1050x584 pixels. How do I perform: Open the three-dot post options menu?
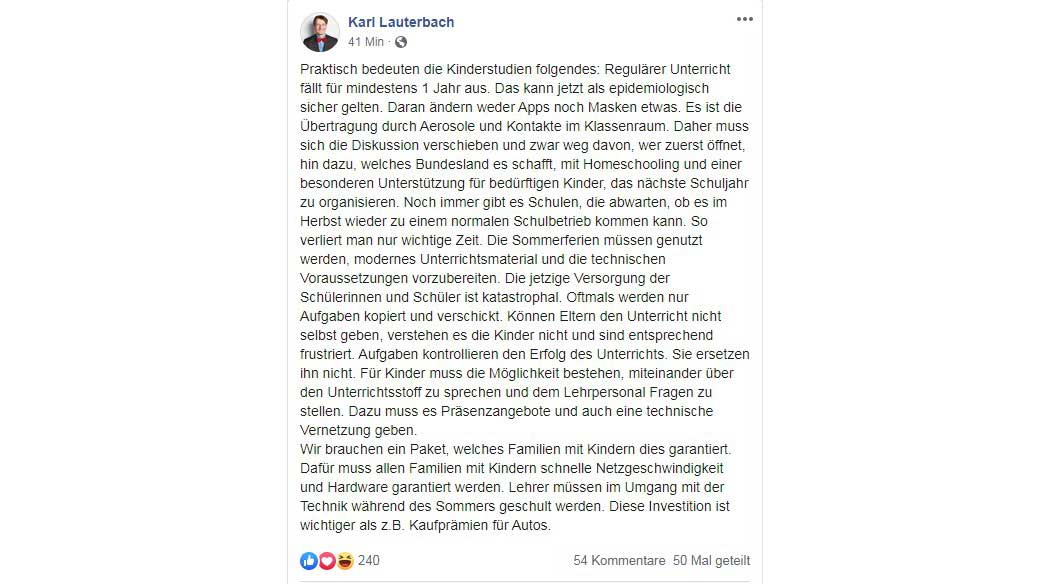click(x=745, y=19)
